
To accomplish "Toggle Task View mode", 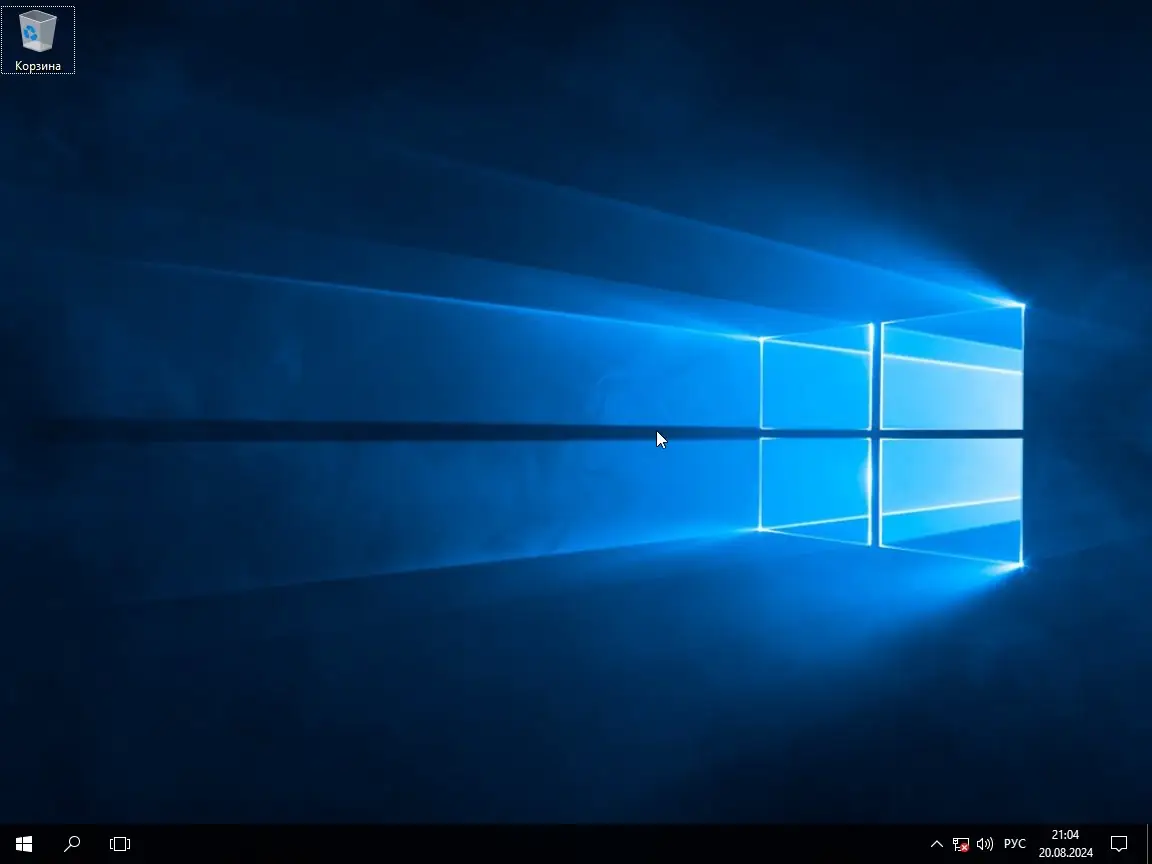I will (x=119, y=844).
